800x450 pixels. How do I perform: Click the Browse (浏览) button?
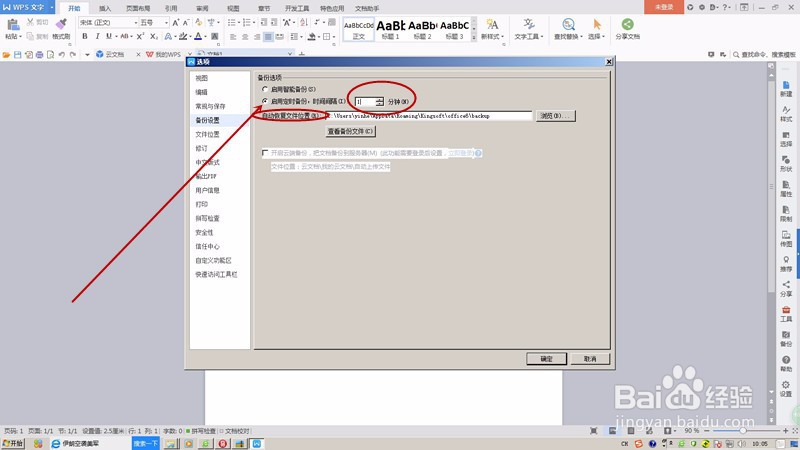[x=555, y=116]
